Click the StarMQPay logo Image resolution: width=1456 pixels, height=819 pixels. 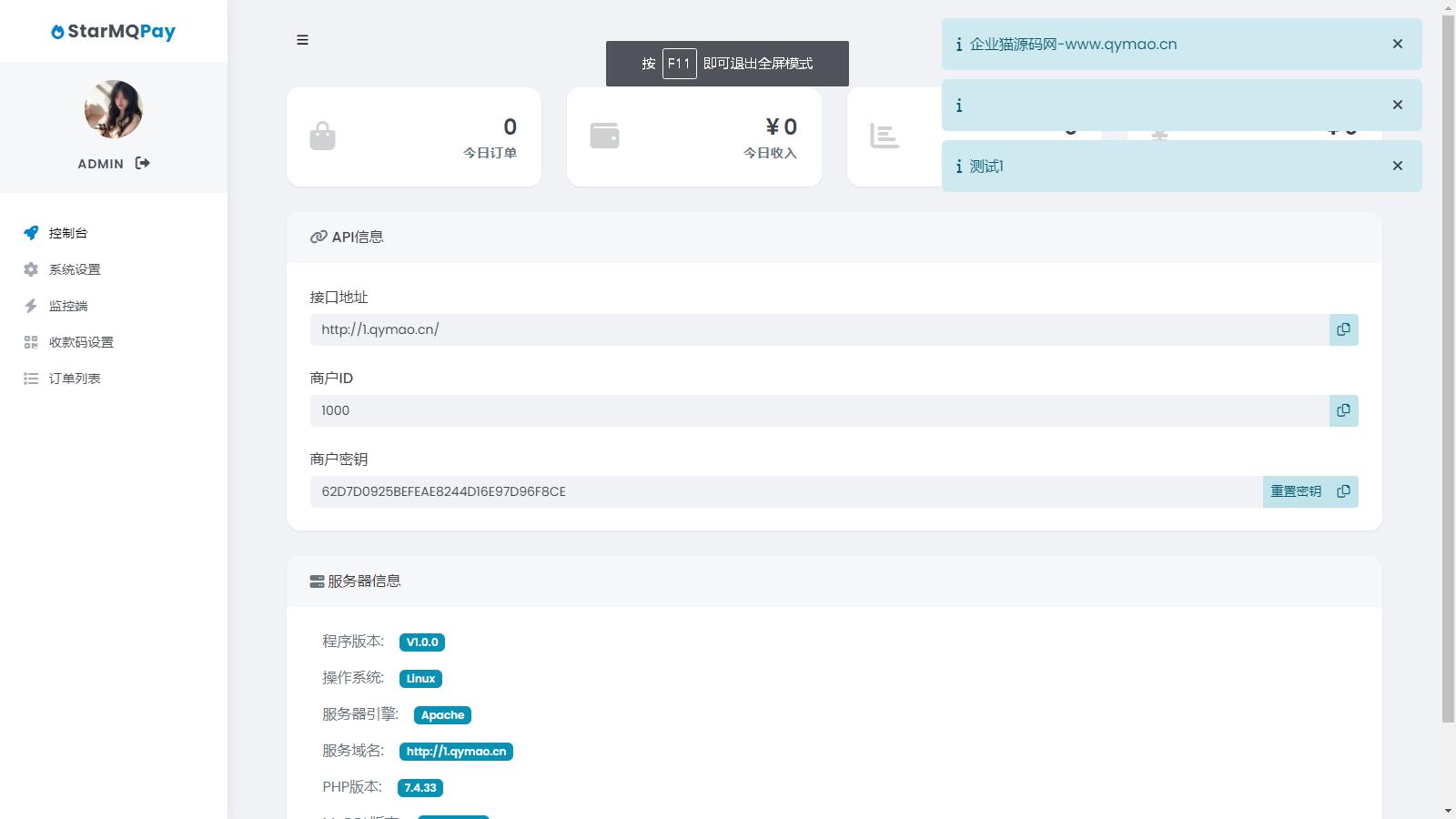click(x=114, y=31)
